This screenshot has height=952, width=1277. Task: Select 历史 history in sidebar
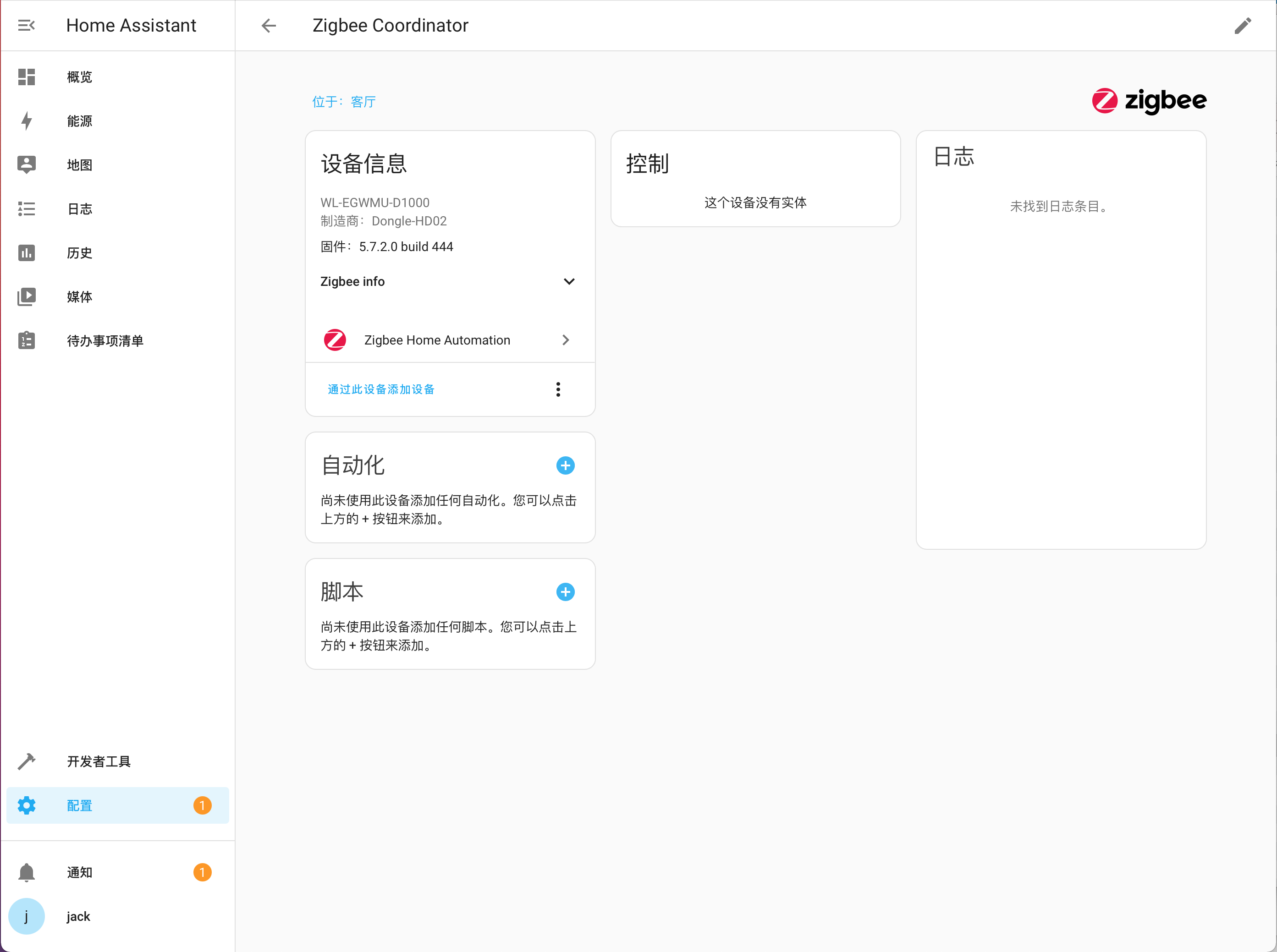click(x=80, y=253)
